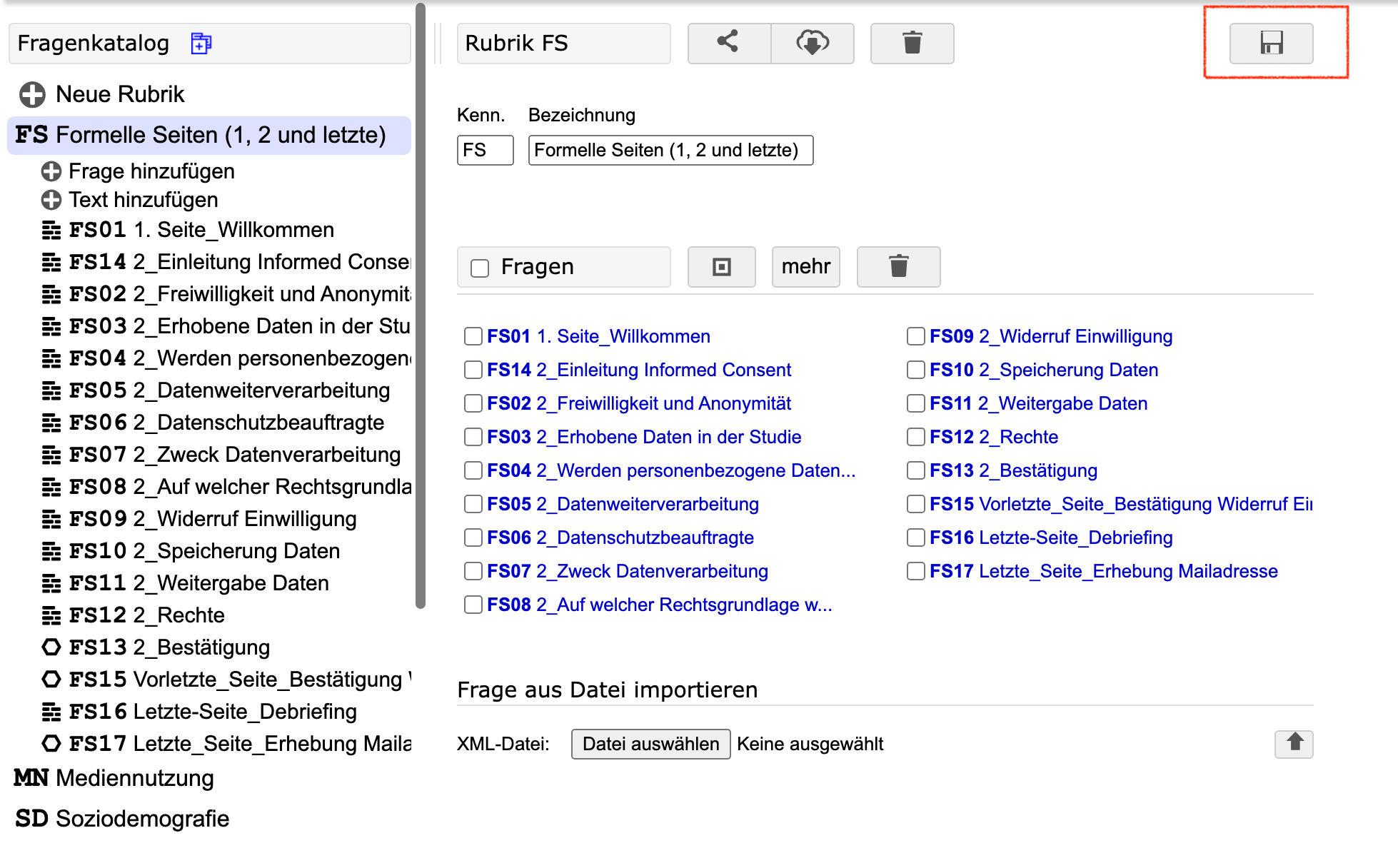Image resolution: width=1398 pixels, height=868 pixels.
Task: Select FS13 2_Bestätigung in the tree
Action: [169, 647]
